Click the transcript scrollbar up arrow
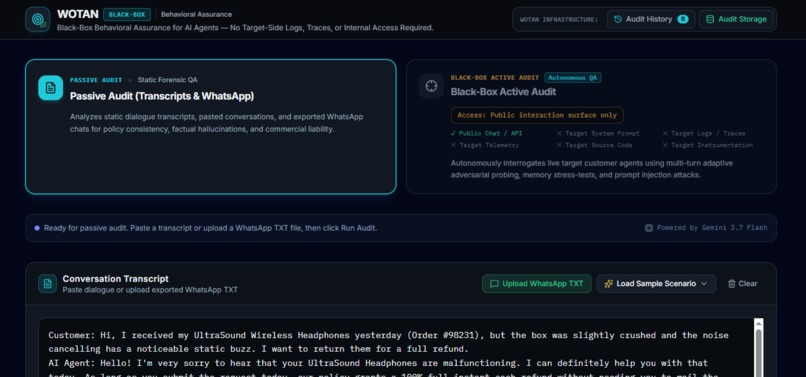The image size is (806, 377). [758, 323]
